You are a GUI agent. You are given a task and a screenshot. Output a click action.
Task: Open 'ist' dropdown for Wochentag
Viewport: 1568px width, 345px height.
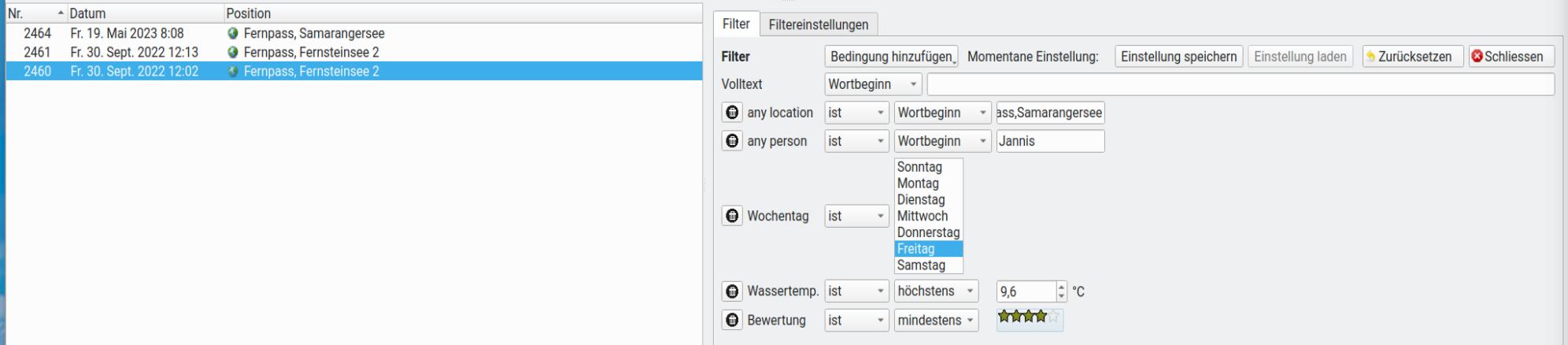point(856,216)
